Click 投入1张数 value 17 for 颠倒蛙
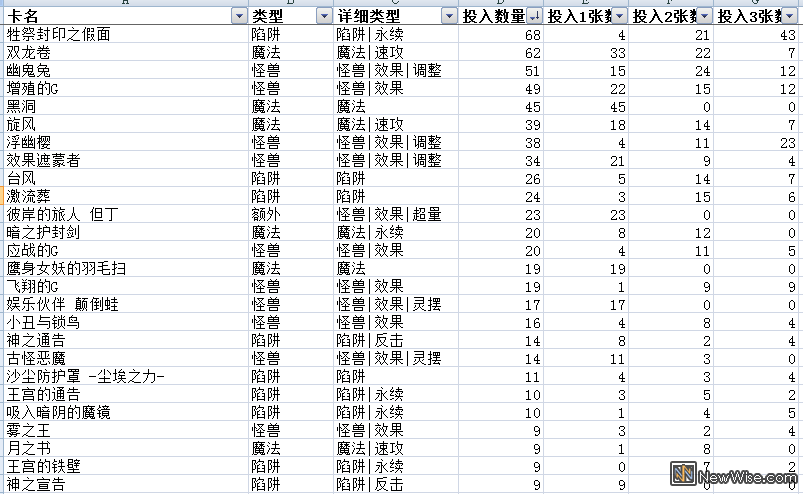The height and width of the screenshot is (494, 803). [x=586, y=304]
